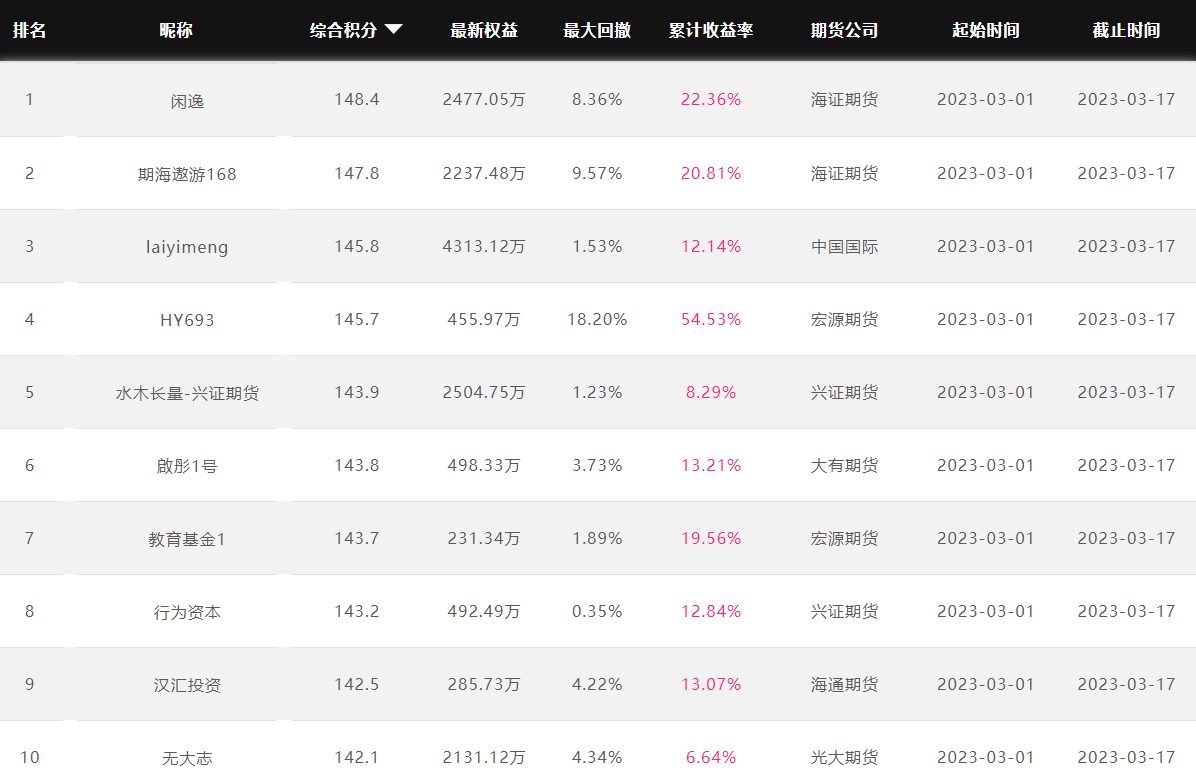Select return rate 8.29%
1196x784 pixels.
pyautogui.click(x=711, y=392)
